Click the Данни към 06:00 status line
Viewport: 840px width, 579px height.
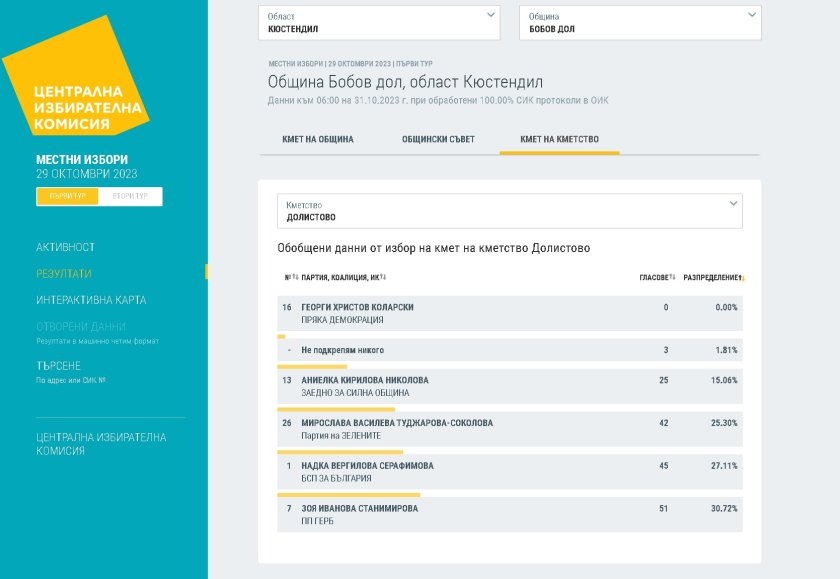pyautogui.click(x=438, y=100)
